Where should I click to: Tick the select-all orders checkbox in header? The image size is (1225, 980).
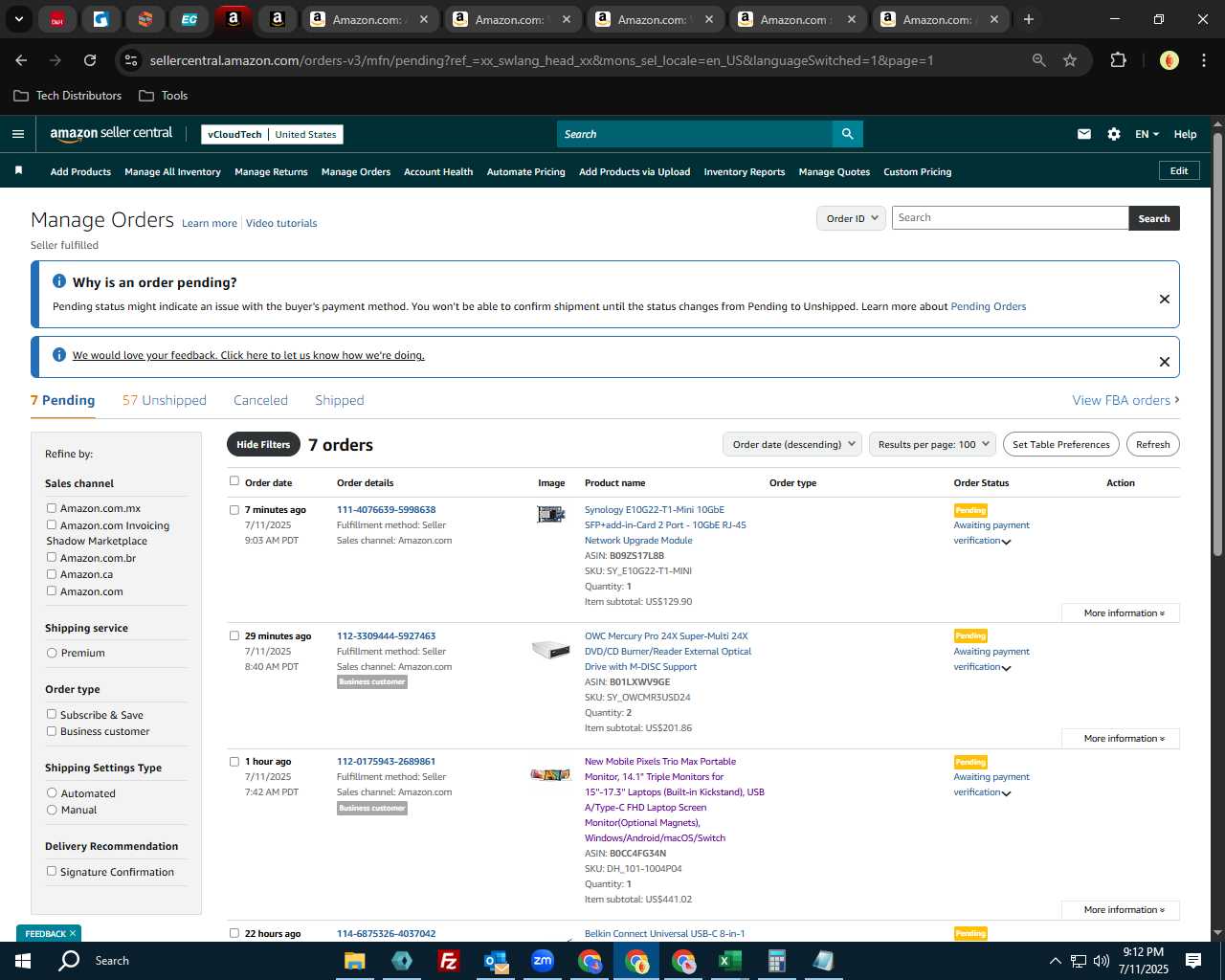(234, 481)
